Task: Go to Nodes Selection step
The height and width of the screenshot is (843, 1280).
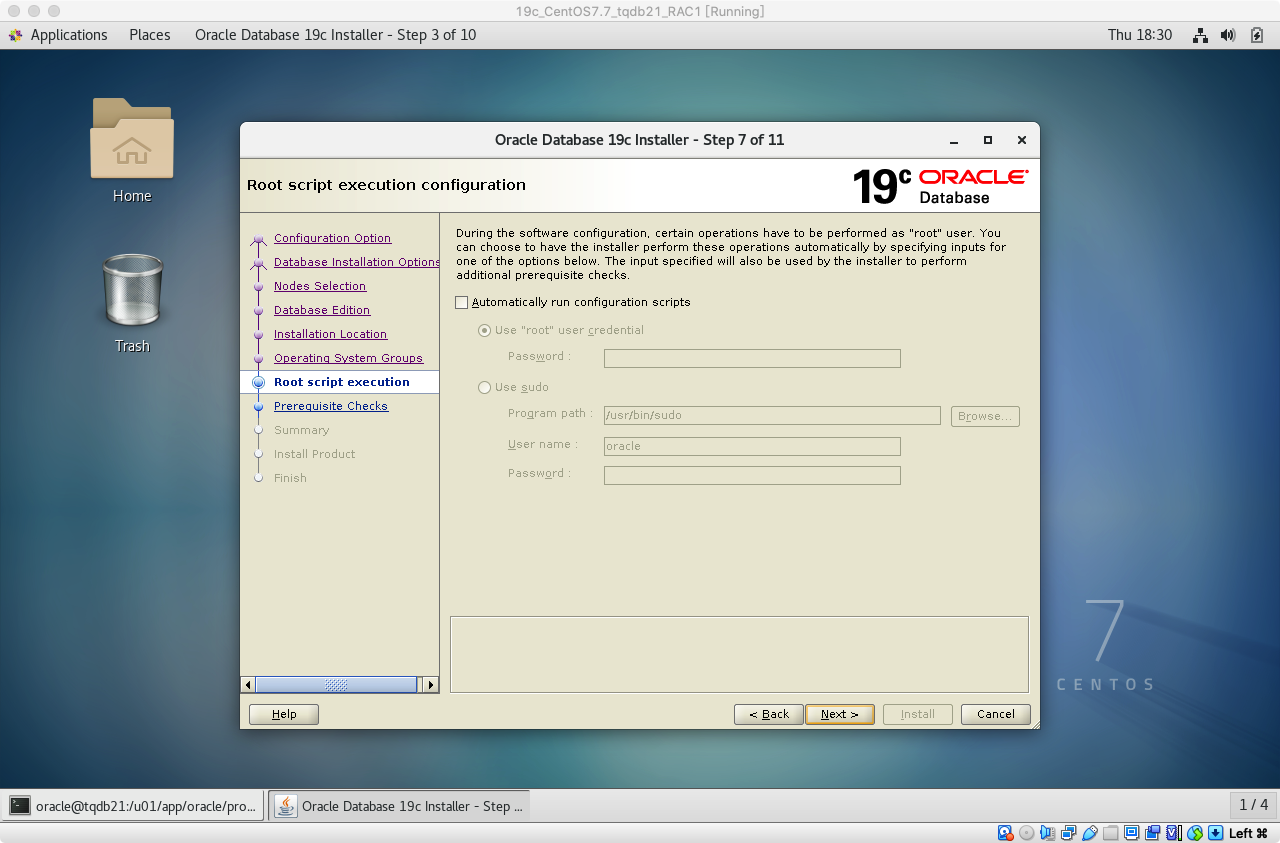Action: pyautogui.click(x=320, y=286)
